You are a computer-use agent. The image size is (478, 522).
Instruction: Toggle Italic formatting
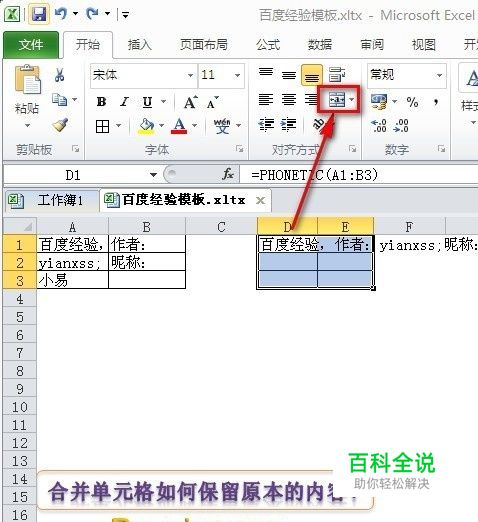pos(124,102)
